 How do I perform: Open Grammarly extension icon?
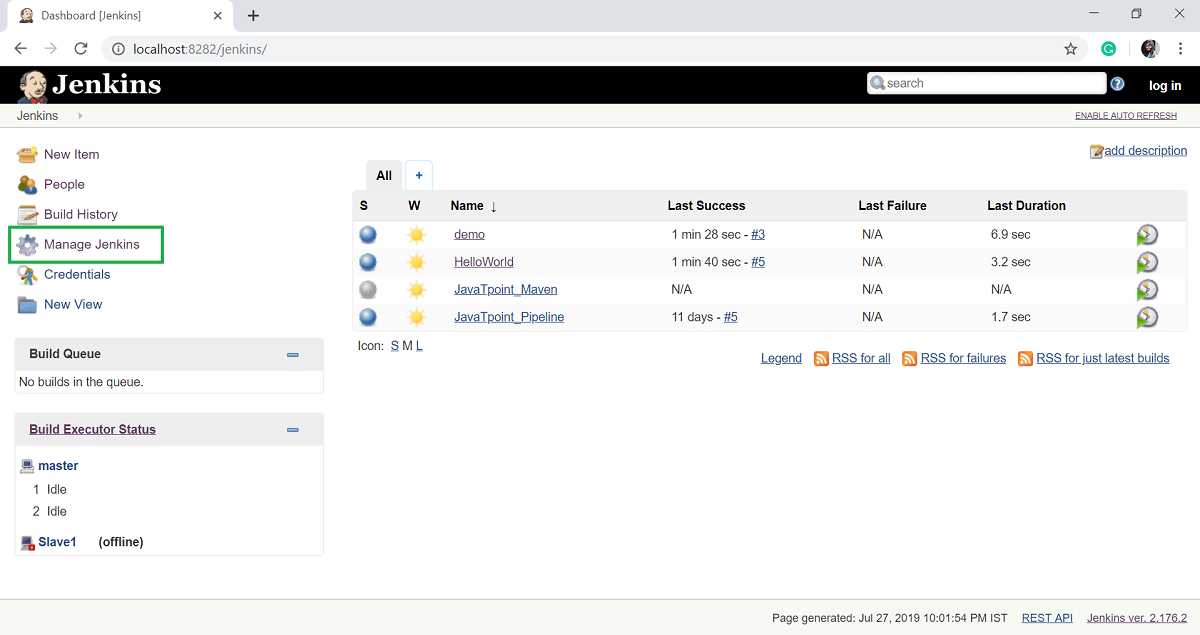click(1108, 48)
